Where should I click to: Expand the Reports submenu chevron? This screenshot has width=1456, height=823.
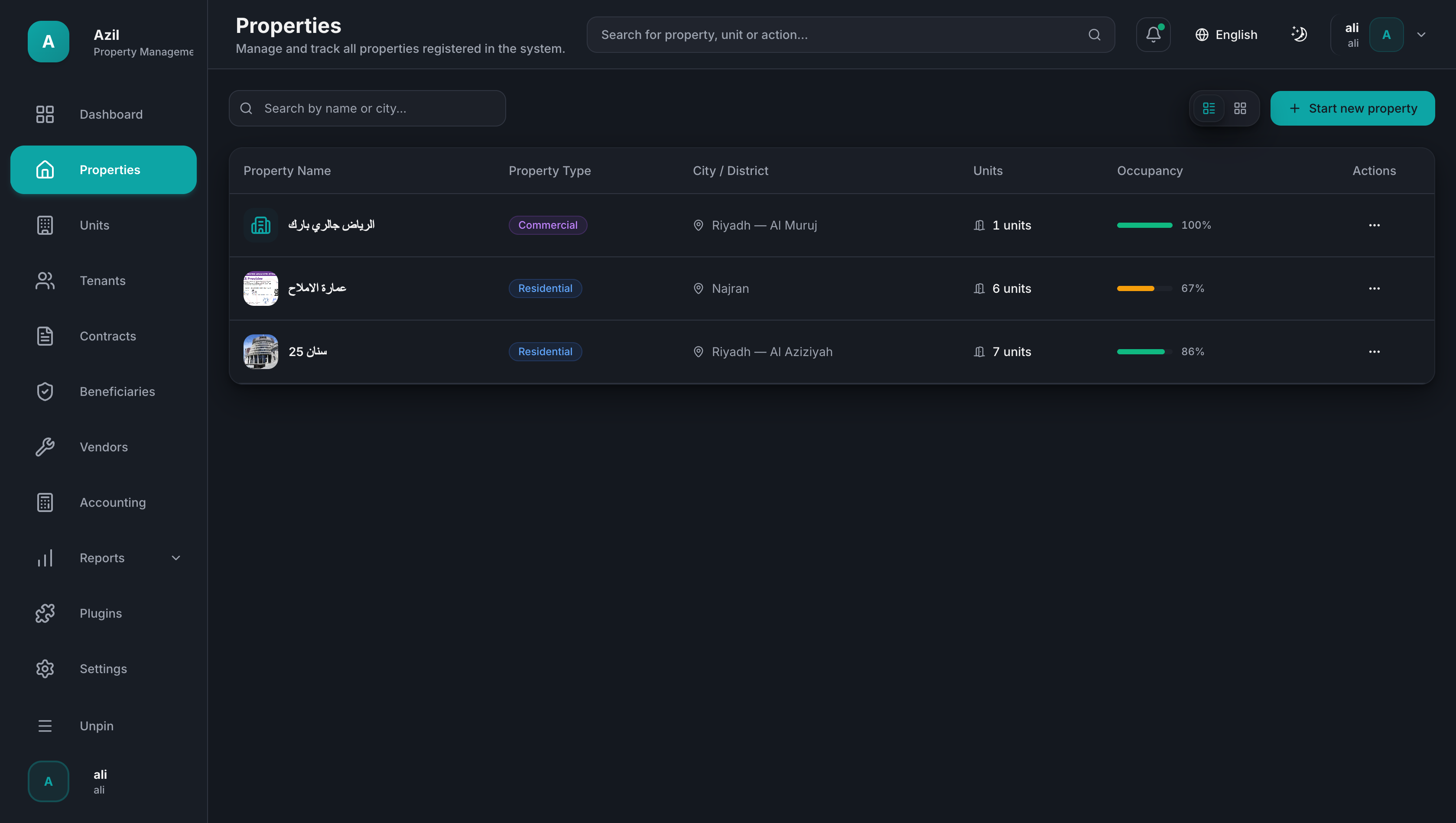pos(176,558)
